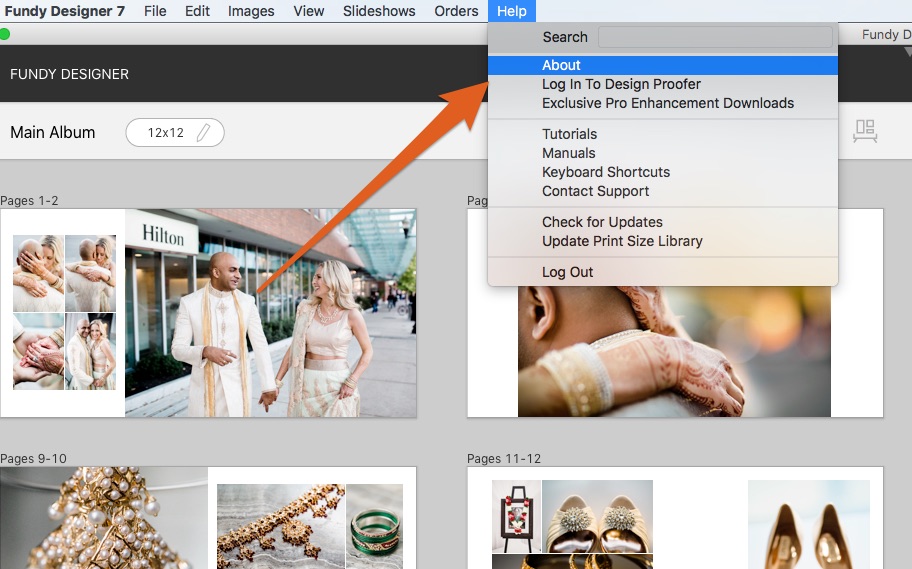Open Tutorials from Help menu
Image resolution: width=912 pixels, height=569 pixels.
click(663, 134)
